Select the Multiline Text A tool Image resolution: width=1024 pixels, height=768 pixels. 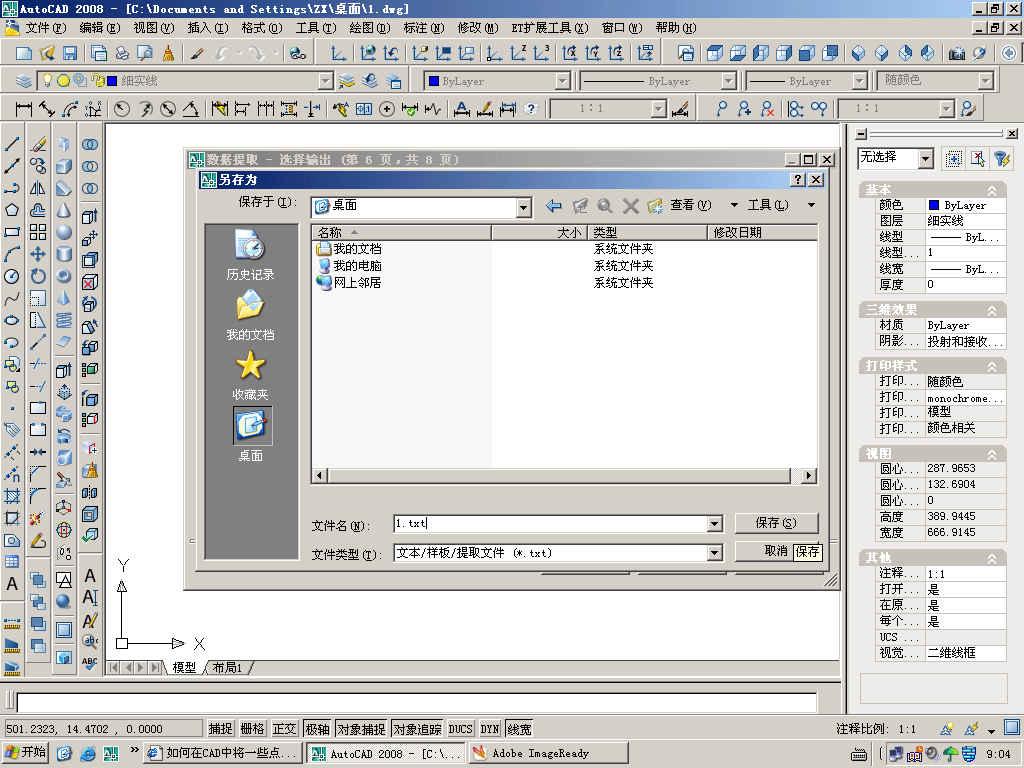click(x=12, y=584)
